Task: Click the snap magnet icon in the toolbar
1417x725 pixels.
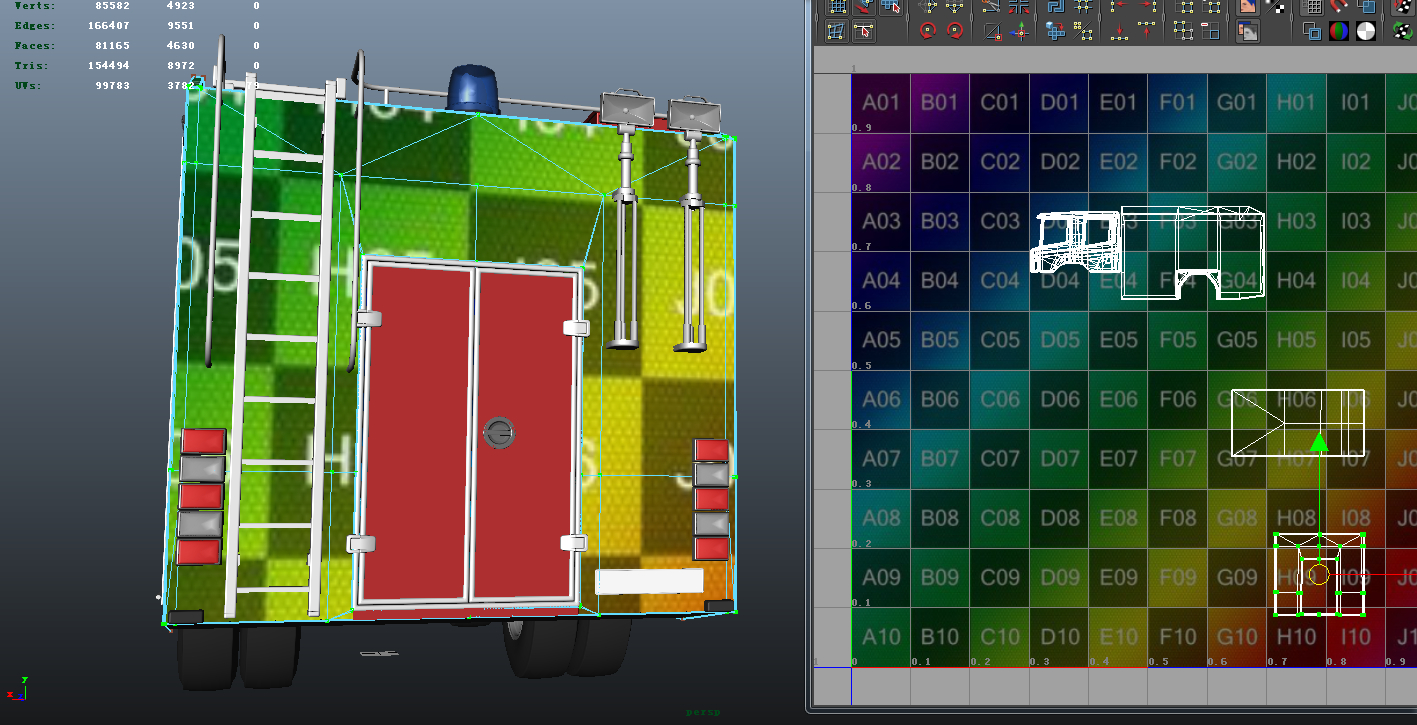Action: [1339, 5]
